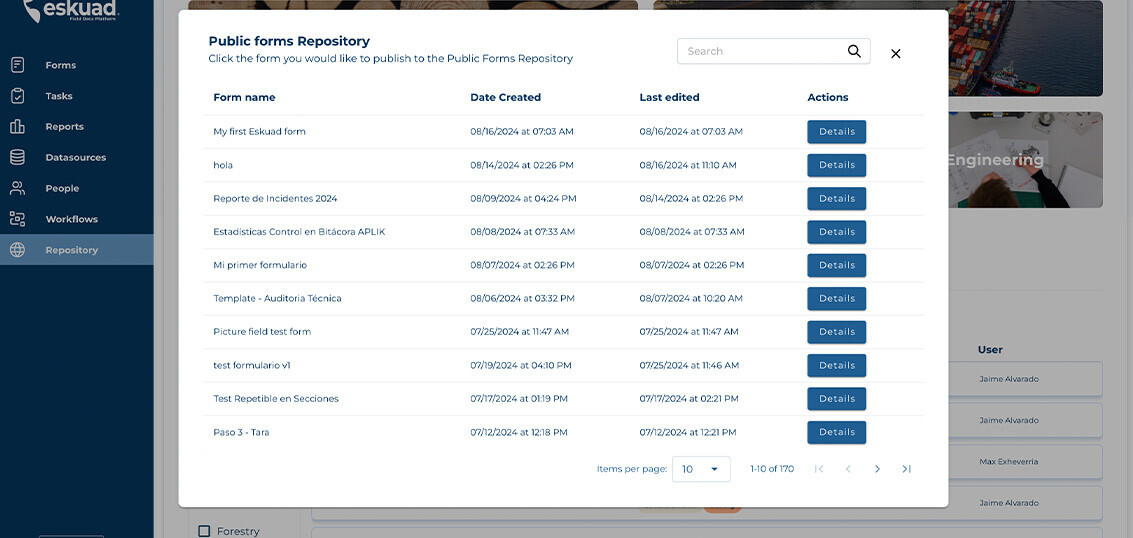The image size is (1133, 538).
Task: Close the Public forms Repository dialog
Action: (895, 53)
